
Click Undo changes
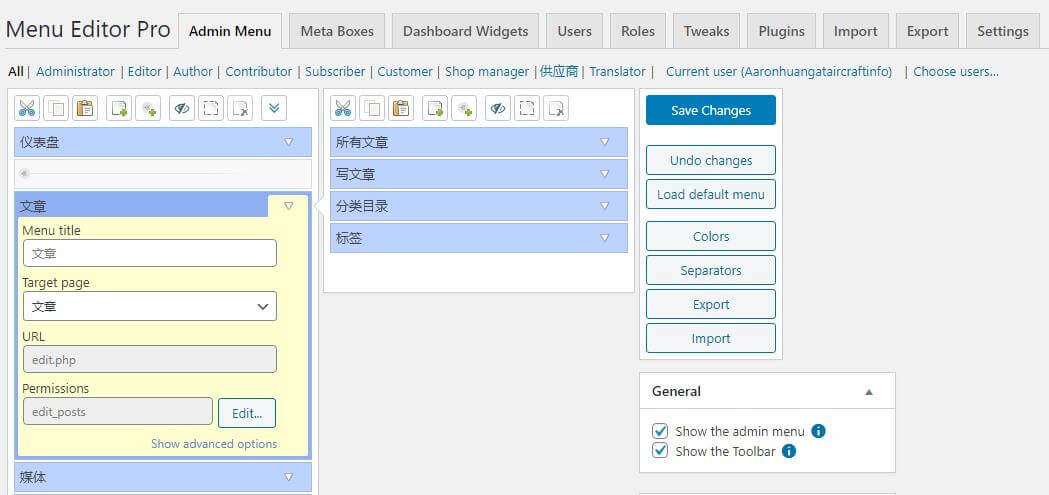[710, 161]
